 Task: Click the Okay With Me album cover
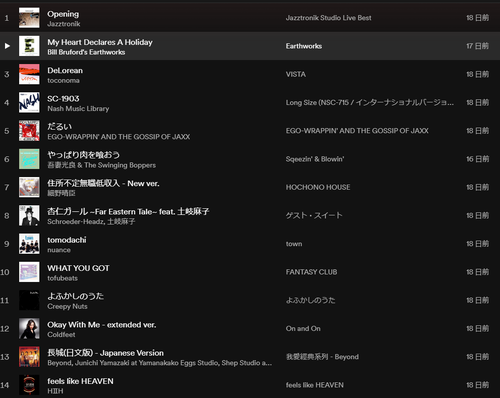(29, 328)
